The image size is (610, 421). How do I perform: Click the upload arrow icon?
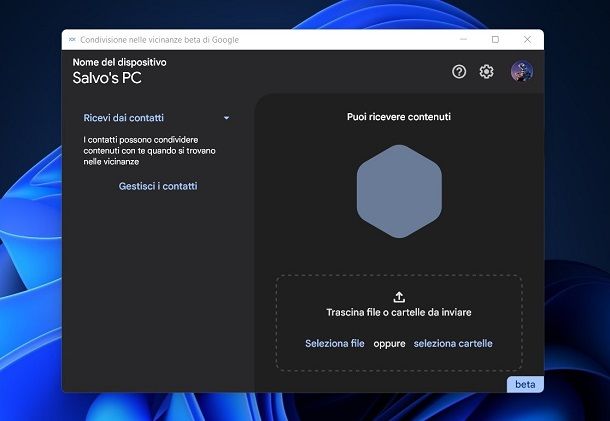(x=399, y=297)
